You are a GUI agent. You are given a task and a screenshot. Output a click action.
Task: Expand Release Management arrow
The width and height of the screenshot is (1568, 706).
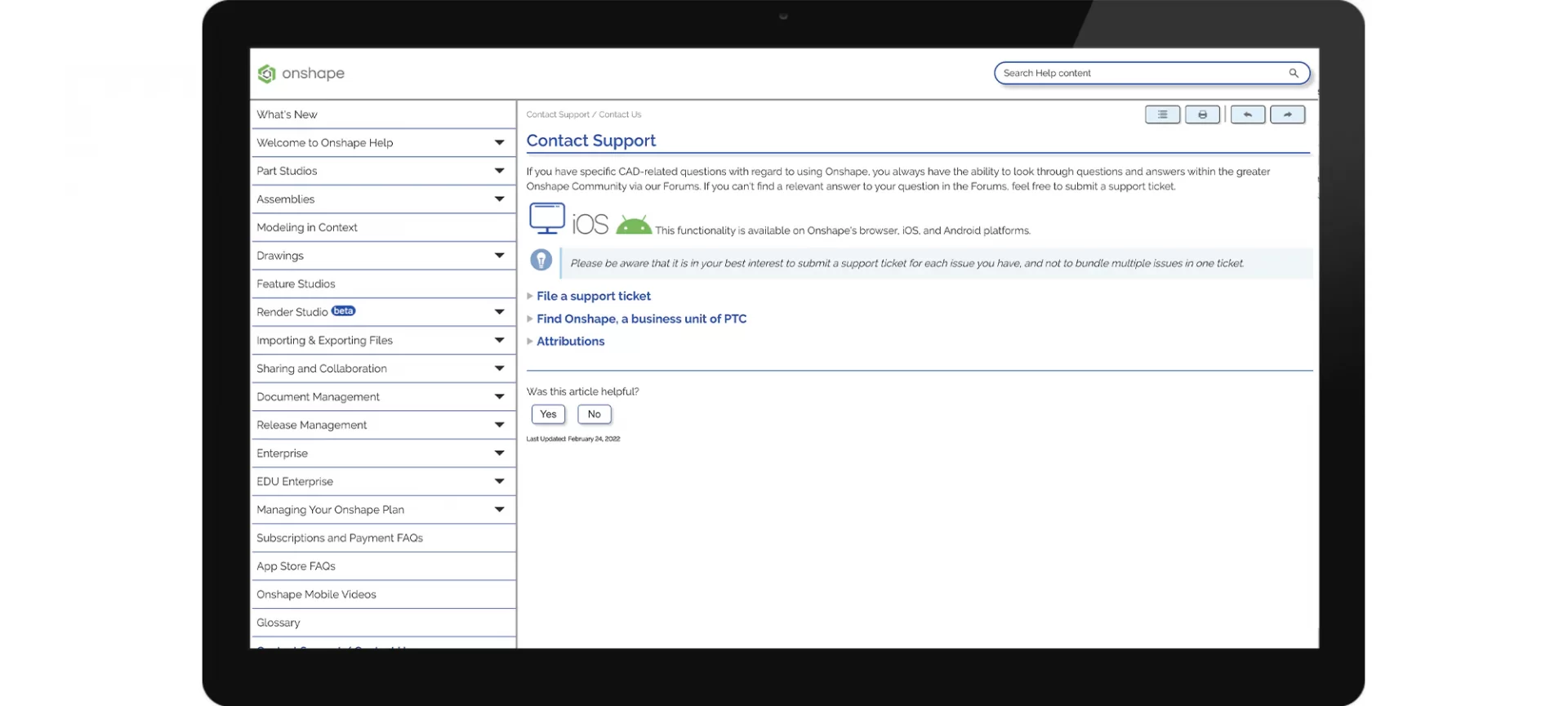click(499, 425)
